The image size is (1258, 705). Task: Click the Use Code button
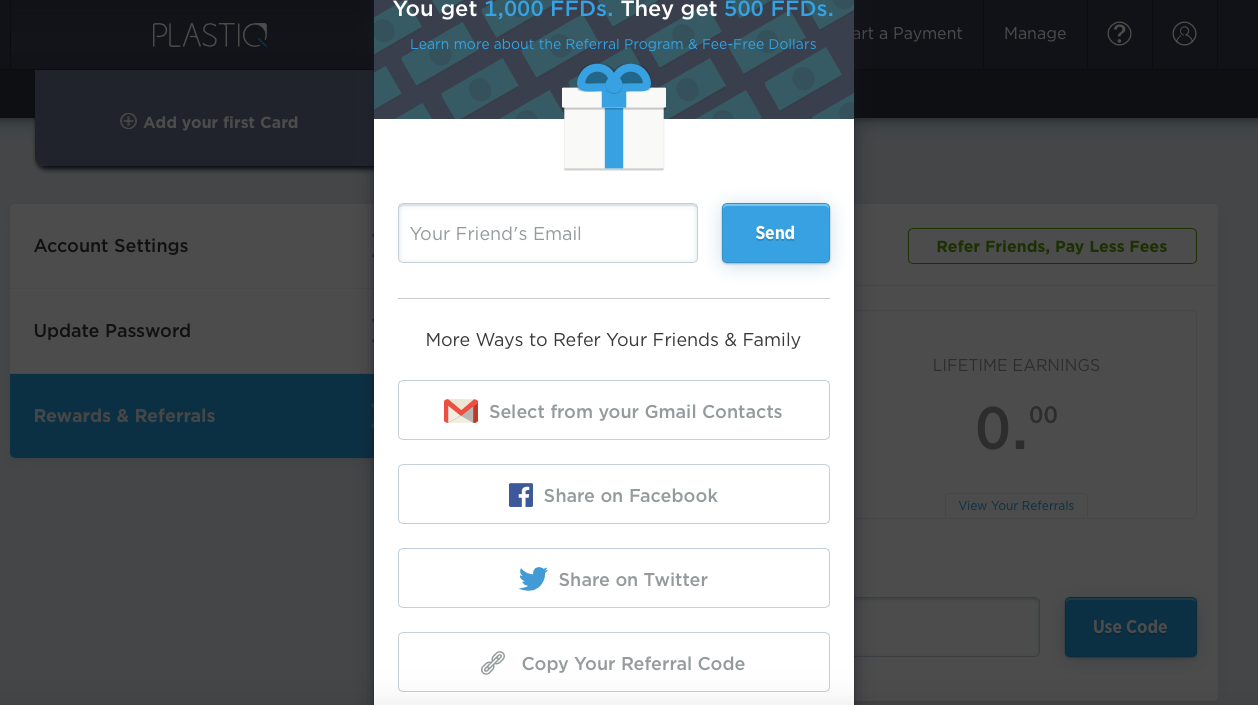pyautogui.click(x=1130, y=627)
